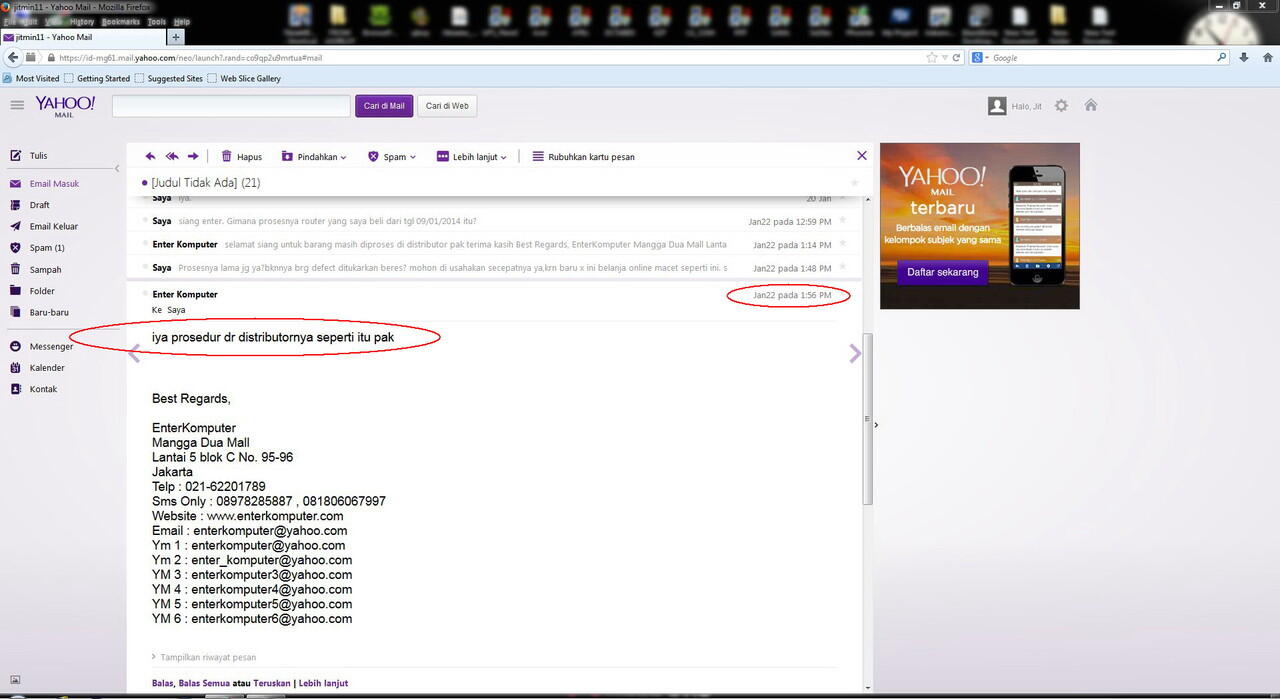Click the Cari di Mail button
Image resolution: width=1280 pixels, height=699 pixels.
pyautogui.click(x=384, y=106)
